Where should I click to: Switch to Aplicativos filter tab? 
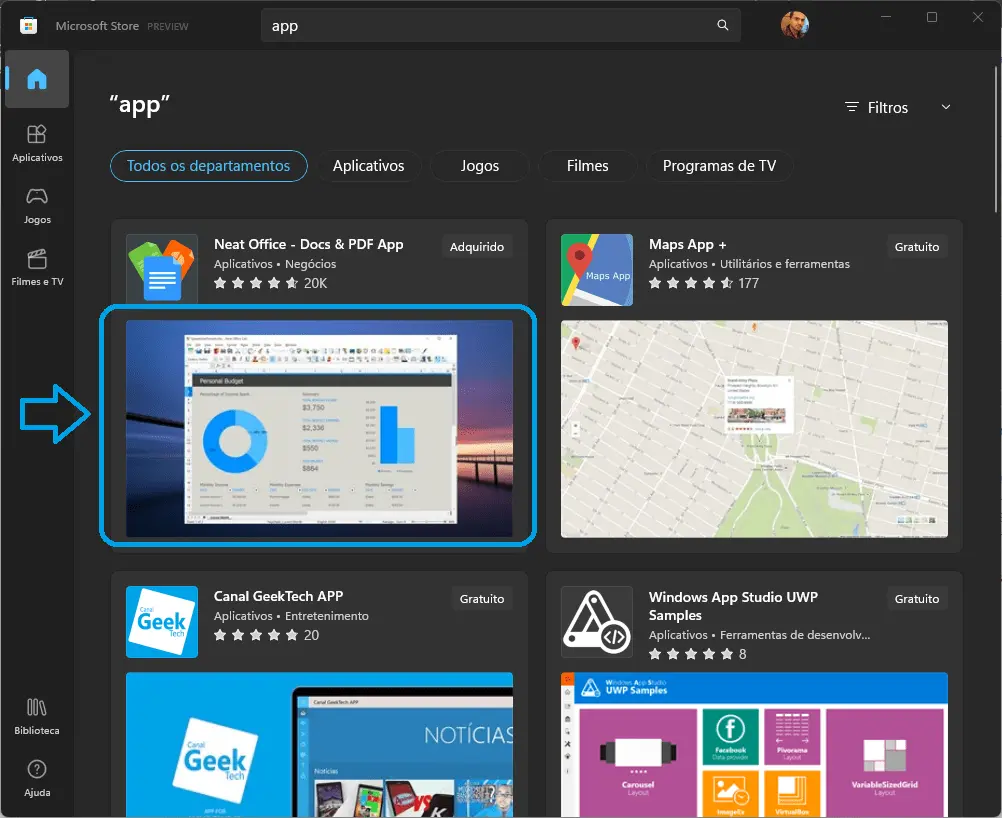pos(368,166)
